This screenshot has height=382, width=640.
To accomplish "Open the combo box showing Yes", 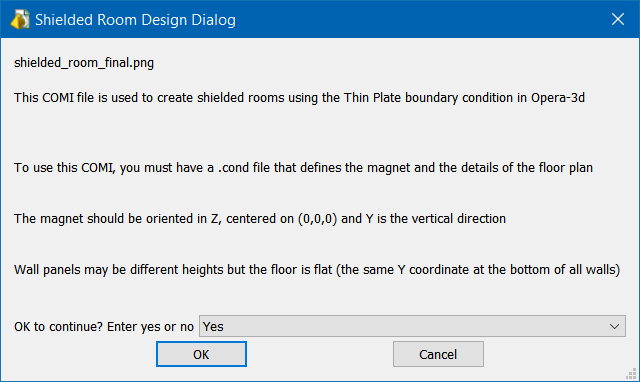I will click(x=412, y=326).
